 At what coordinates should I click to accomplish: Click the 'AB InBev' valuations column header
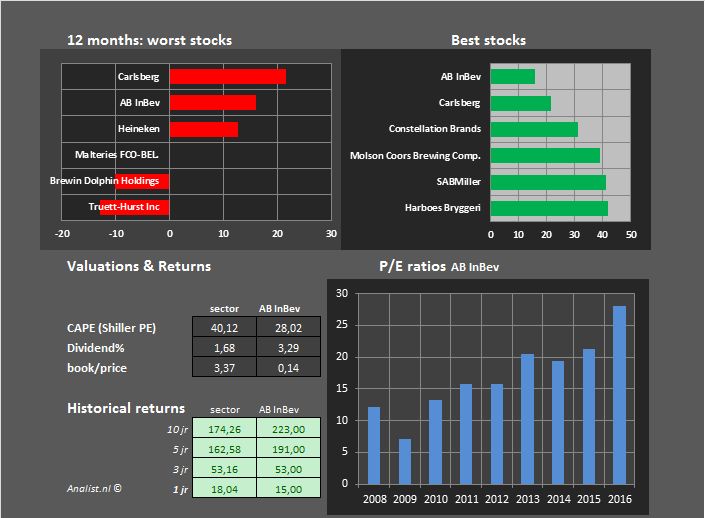(279, 309)
